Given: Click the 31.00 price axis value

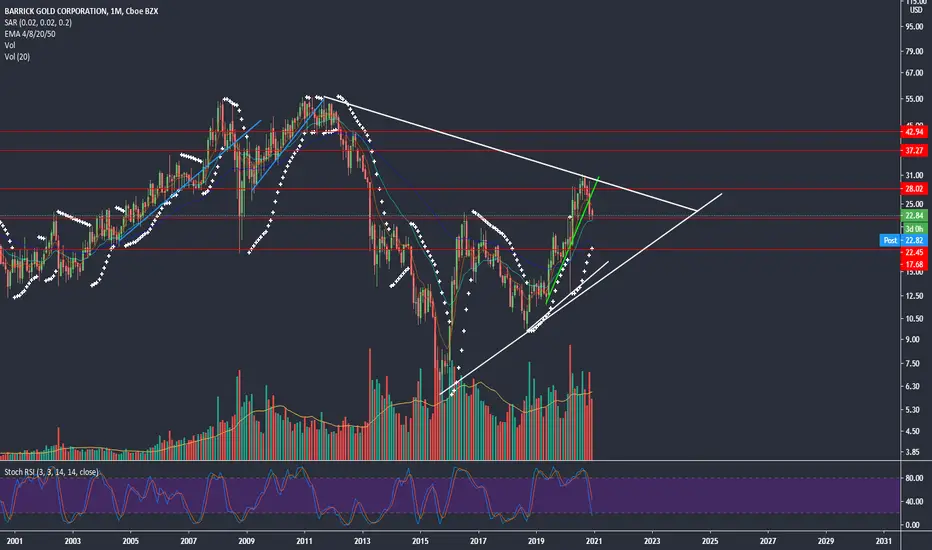Looking at the screenshot, I should [914, 175].
